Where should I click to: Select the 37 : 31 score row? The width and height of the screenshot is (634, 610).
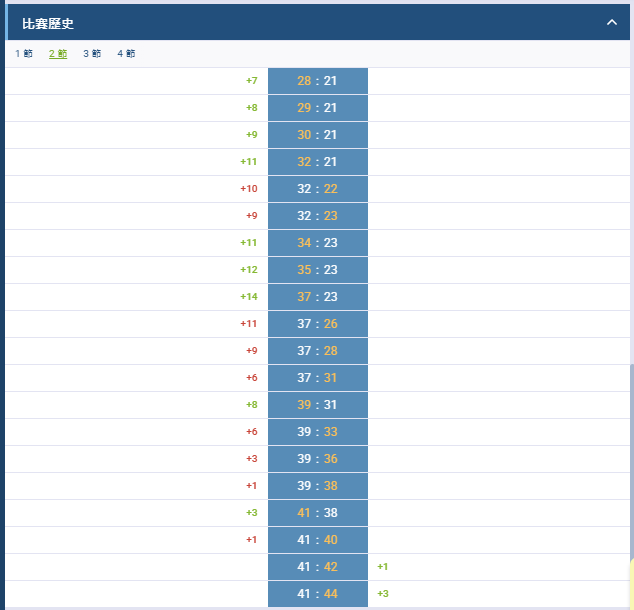pos(318,378)
